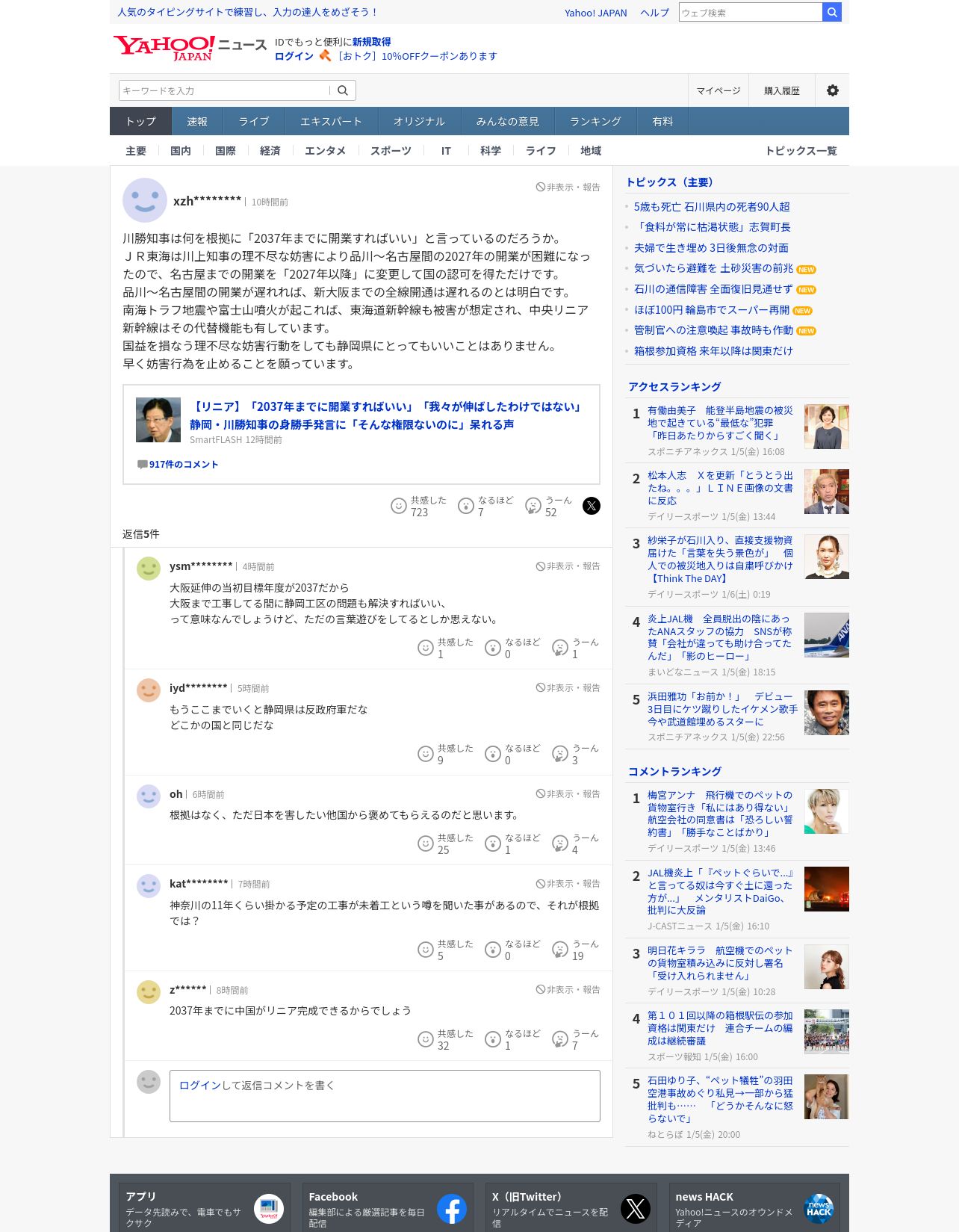Viewport: 959px width, 1232px height.
Task: Open JAL機炎上 ranking thumbnail
Action: (827, 889)
